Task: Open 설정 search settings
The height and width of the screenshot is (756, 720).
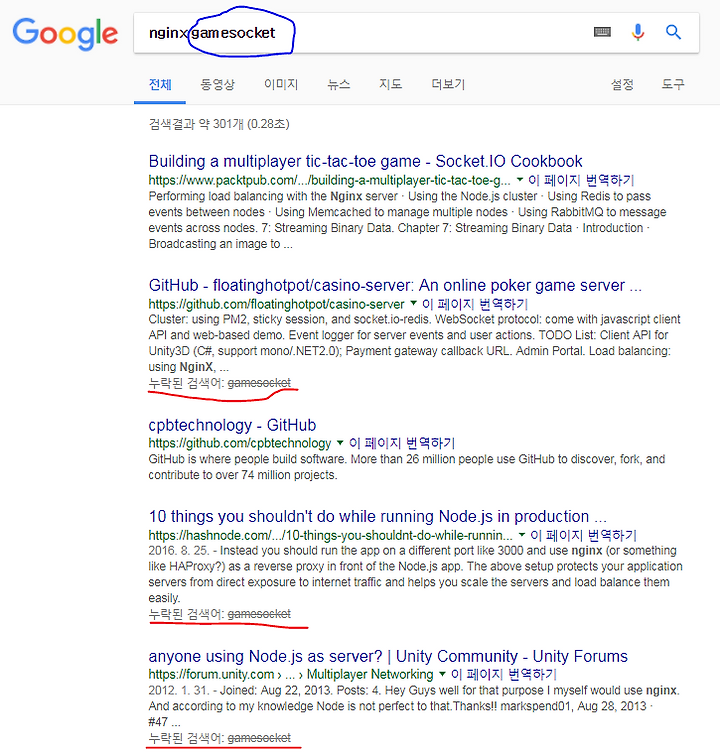Action: 622,84
